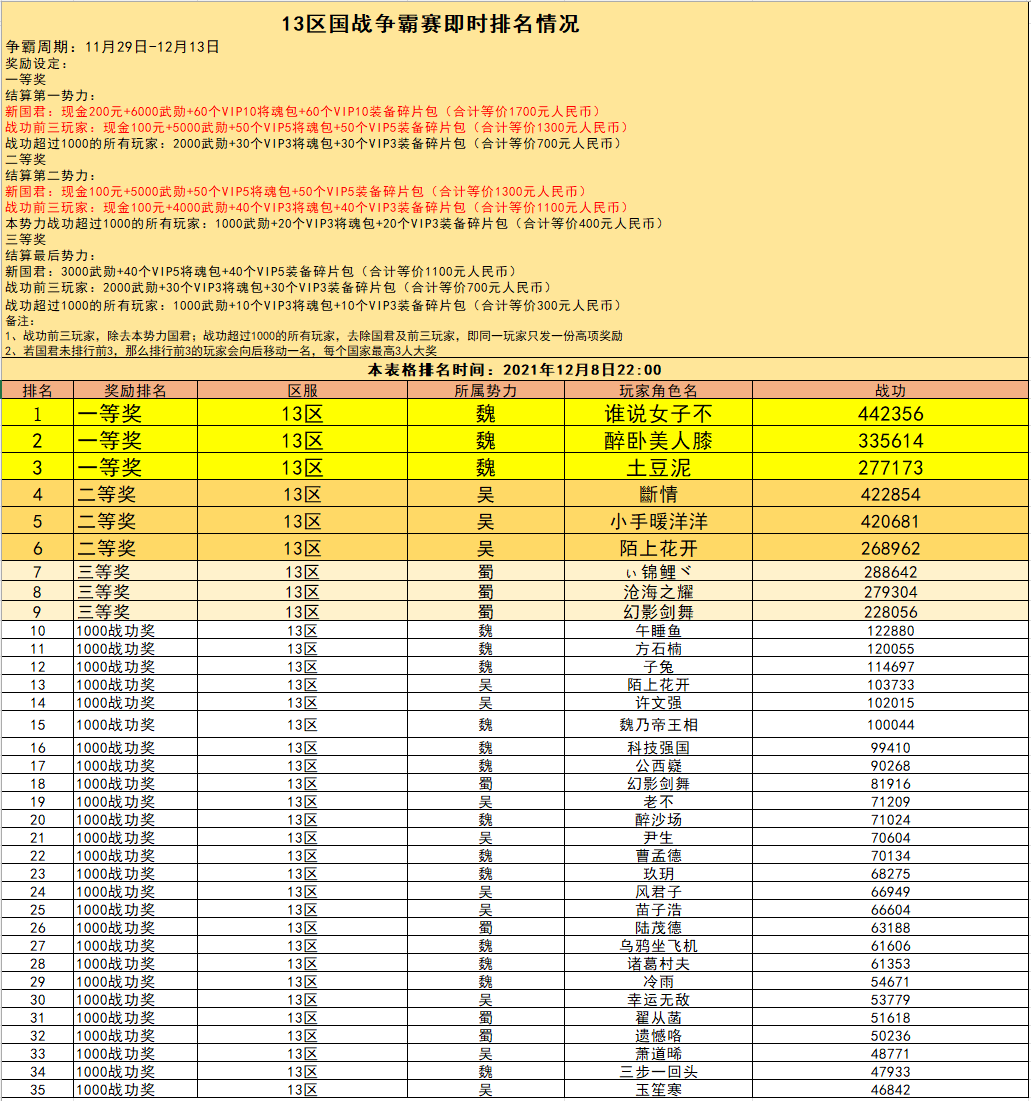Select player name 玉笙寒
Viewport: 1031px width, 1101px height.
(659, 1090)
